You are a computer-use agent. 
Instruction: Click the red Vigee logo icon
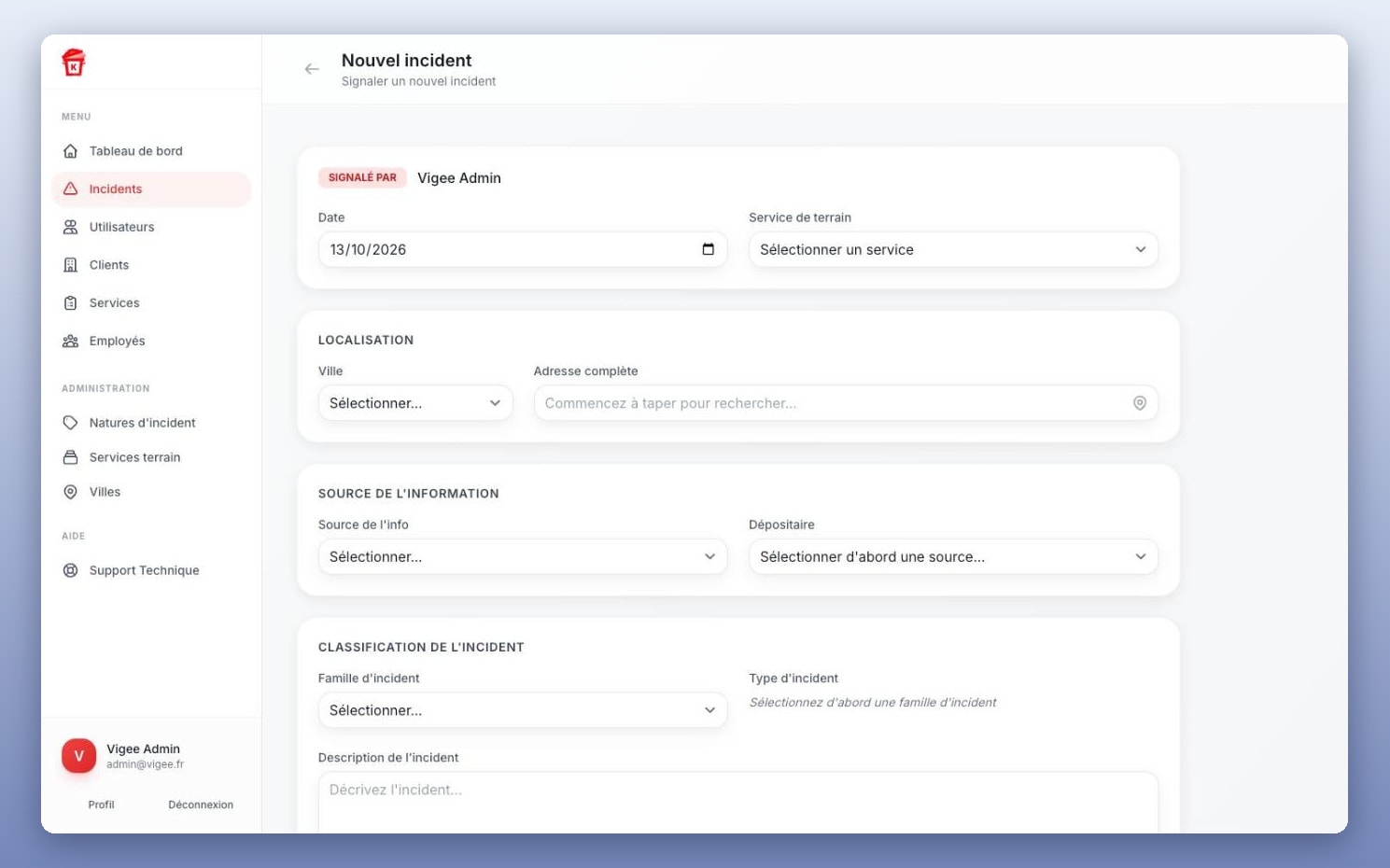(x=74, y=63)
